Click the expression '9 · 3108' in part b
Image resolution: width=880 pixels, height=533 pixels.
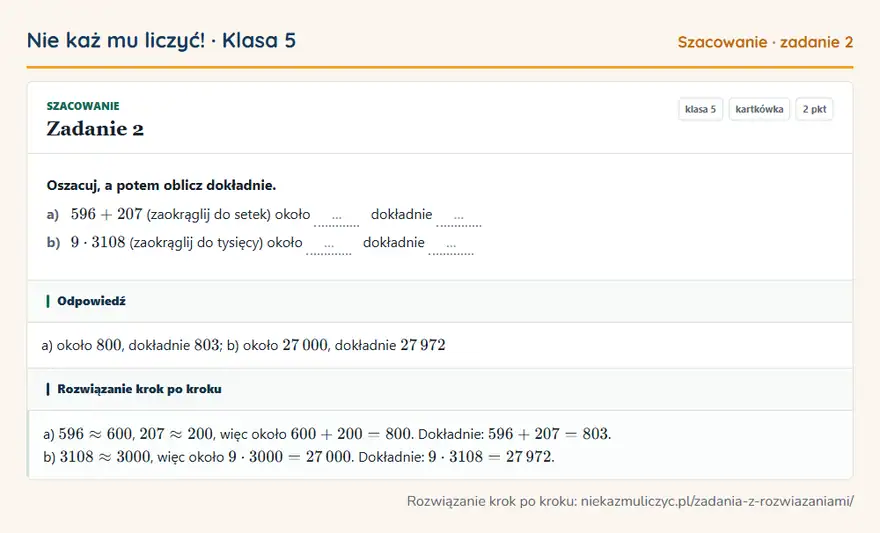pos(98,242)
